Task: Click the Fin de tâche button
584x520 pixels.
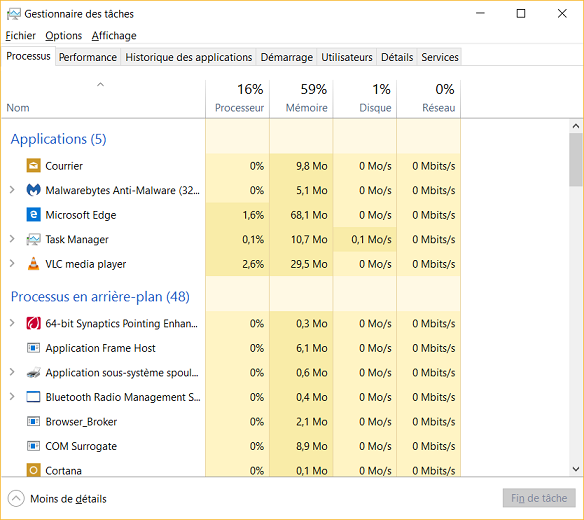Action: pos(539,498)
